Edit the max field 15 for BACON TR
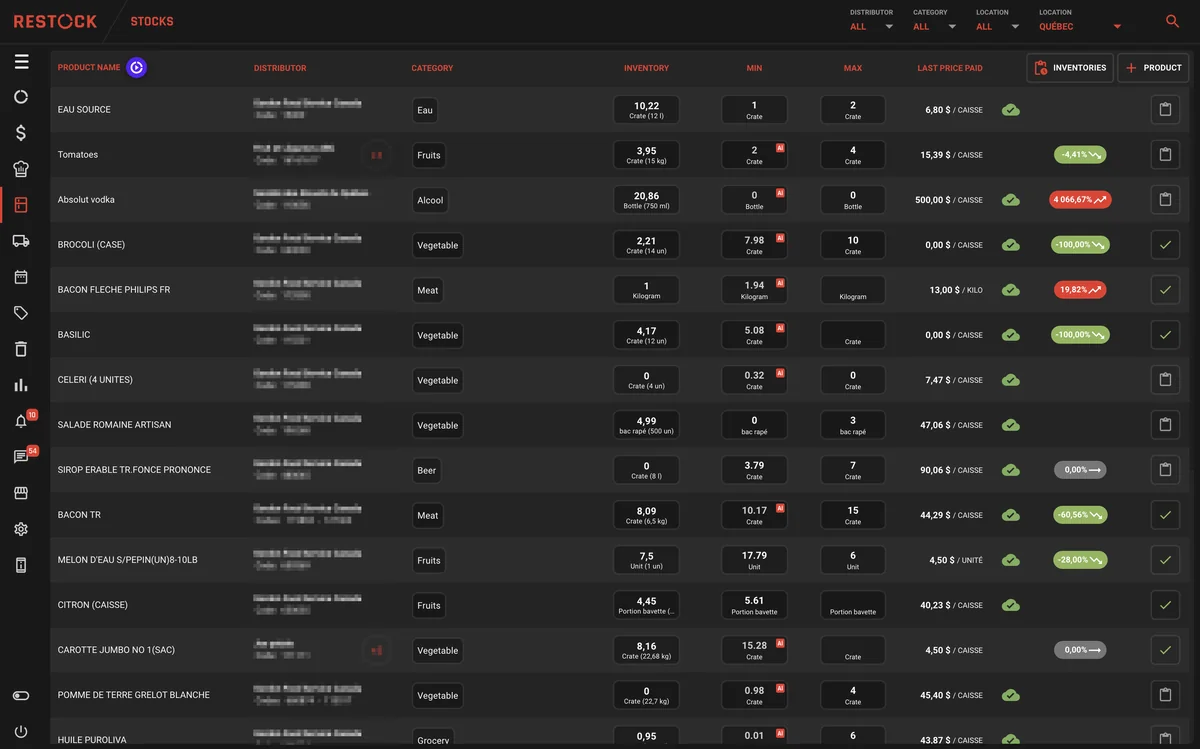Screen dimensions: 1200x749 click(852, 515)
